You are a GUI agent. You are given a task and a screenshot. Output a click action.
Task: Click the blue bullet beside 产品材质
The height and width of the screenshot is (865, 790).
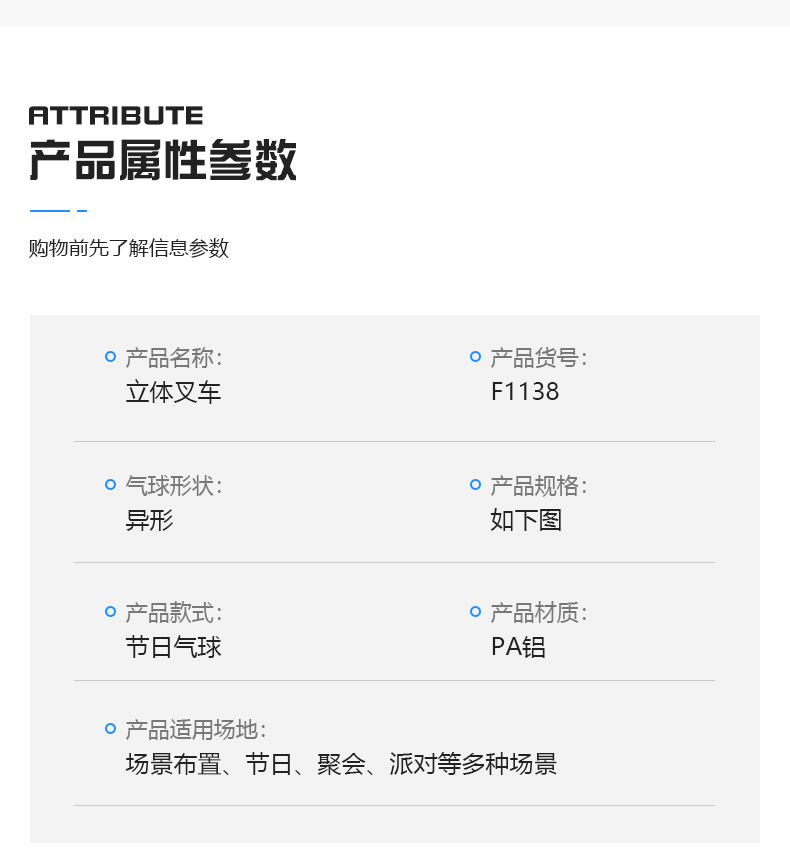tap(476, 611)
